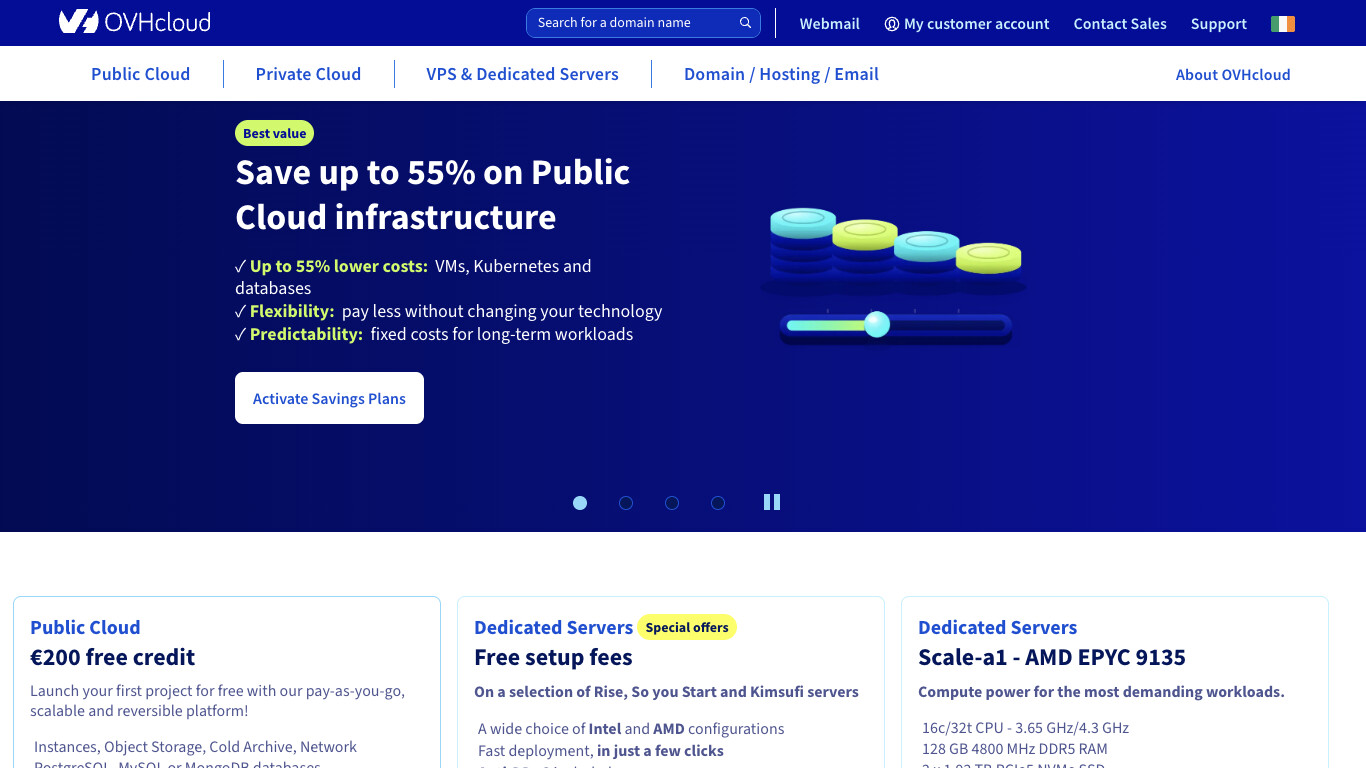Click Activate Savings Plans button
This screenshot has height=768, width=1366.
click(x=329, y=398)
